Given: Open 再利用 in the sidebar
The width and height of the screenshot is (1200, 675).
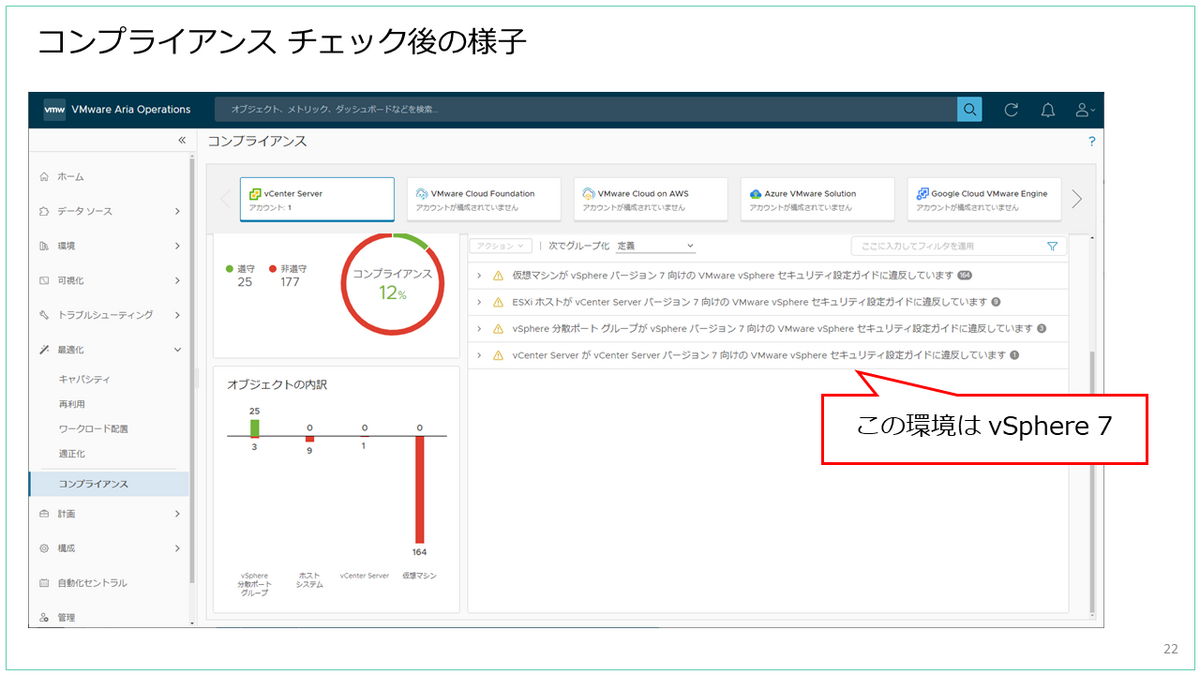Looking at the screenshot, I should tap(72, 404).
